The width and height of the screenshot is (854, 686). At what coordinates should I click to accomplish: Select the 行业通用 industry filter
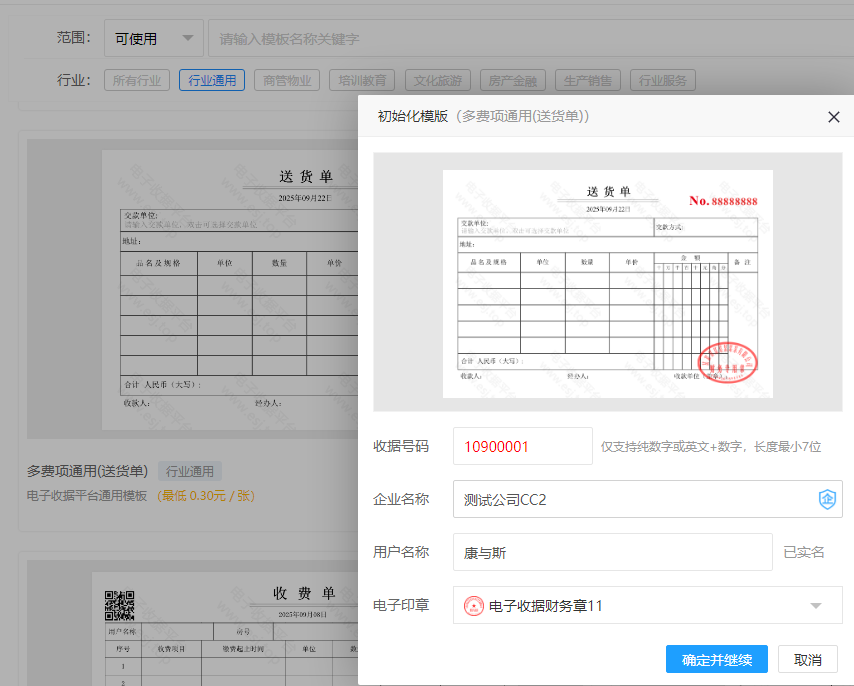(212, 81)
